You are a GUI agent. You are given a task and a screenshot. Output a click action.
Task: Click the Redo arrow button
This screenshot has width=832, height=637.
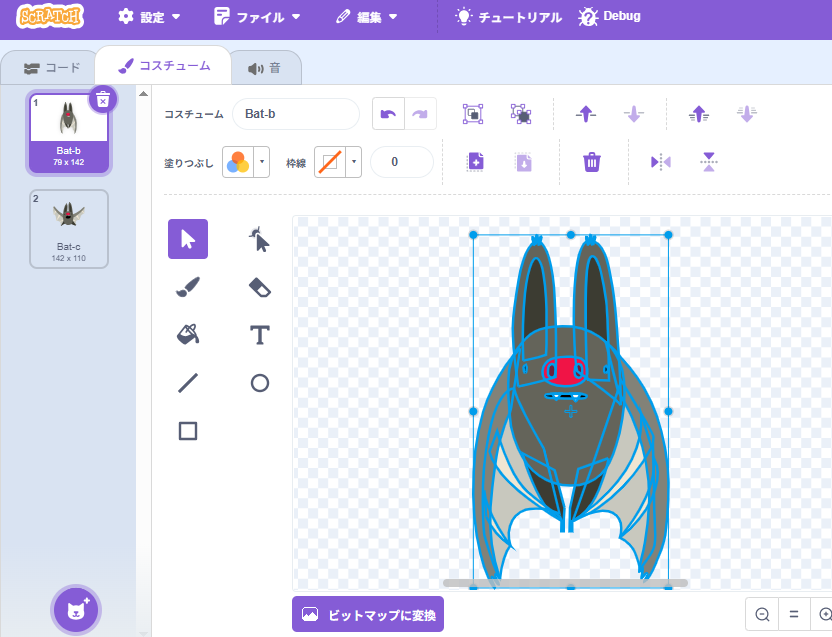(420, 114)
